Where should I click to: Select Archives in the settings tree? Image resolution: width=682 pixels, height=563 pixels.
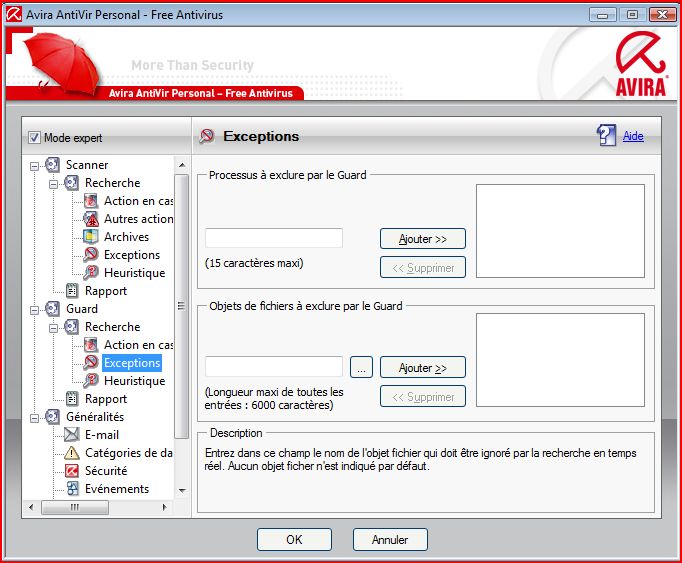pos(126,237)
